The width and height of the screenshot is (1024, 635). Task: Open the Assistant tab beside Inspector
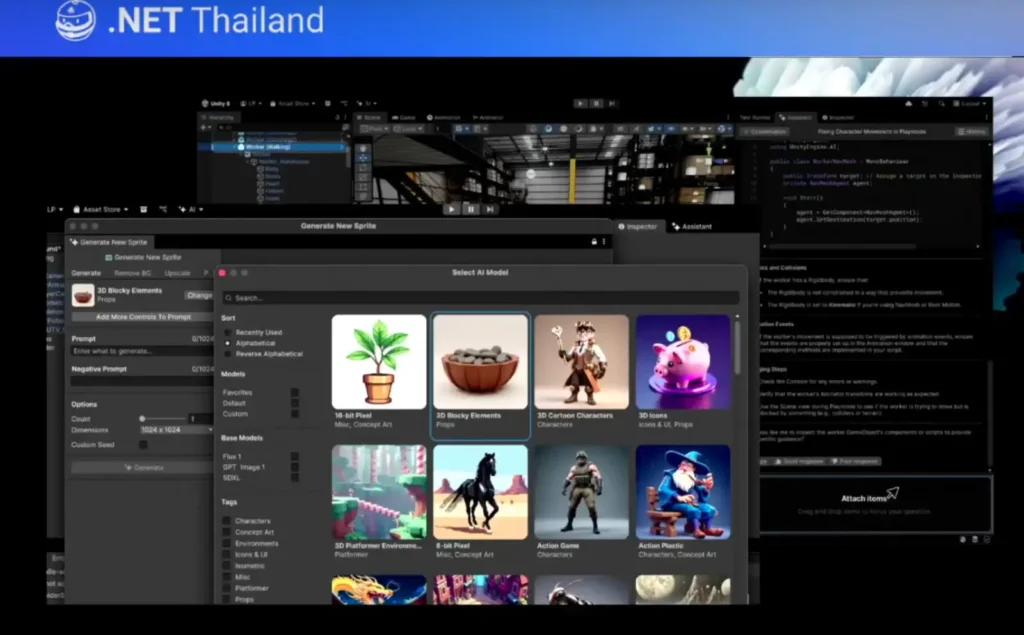pos(692,227)
